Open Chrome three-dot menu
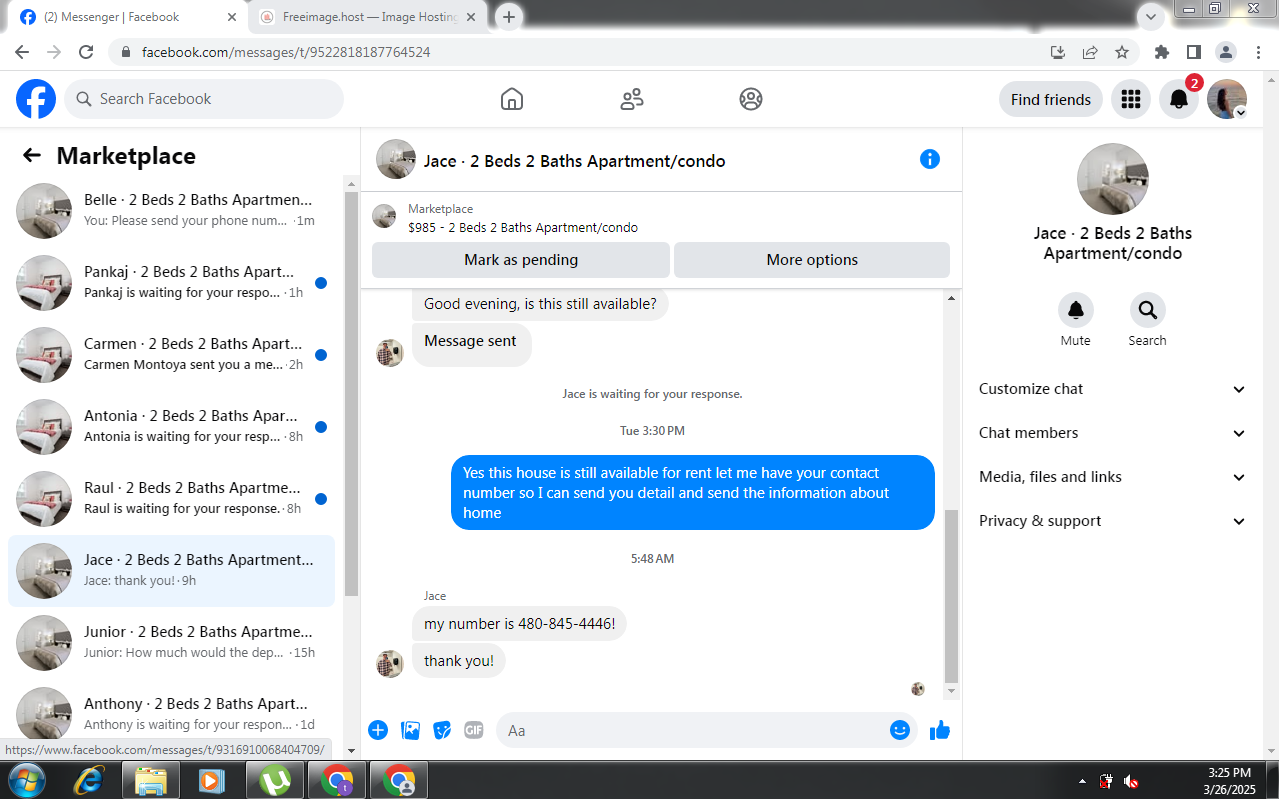This screenshot has height=799, width=1279. point(1257,52)
